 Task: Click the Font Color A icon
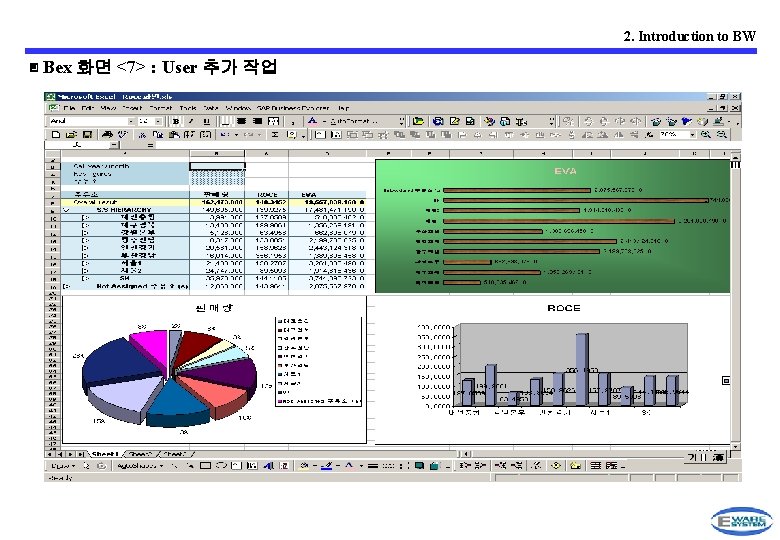pos(312,121)
